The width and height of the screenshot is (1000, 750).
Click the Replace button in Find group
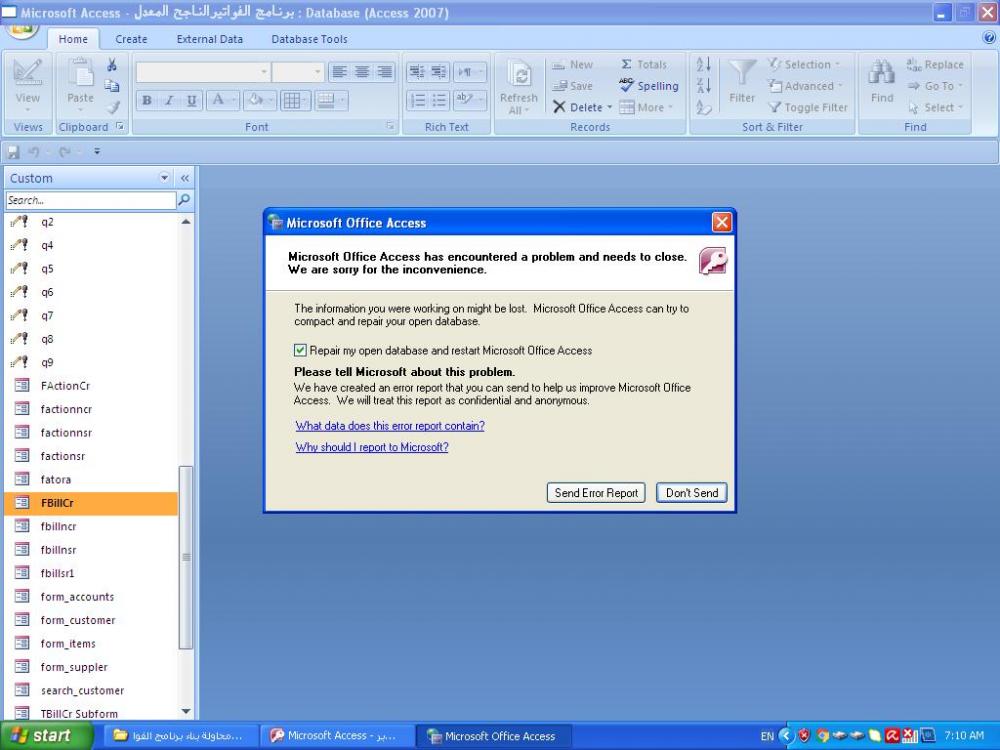(x=935, y=64)
